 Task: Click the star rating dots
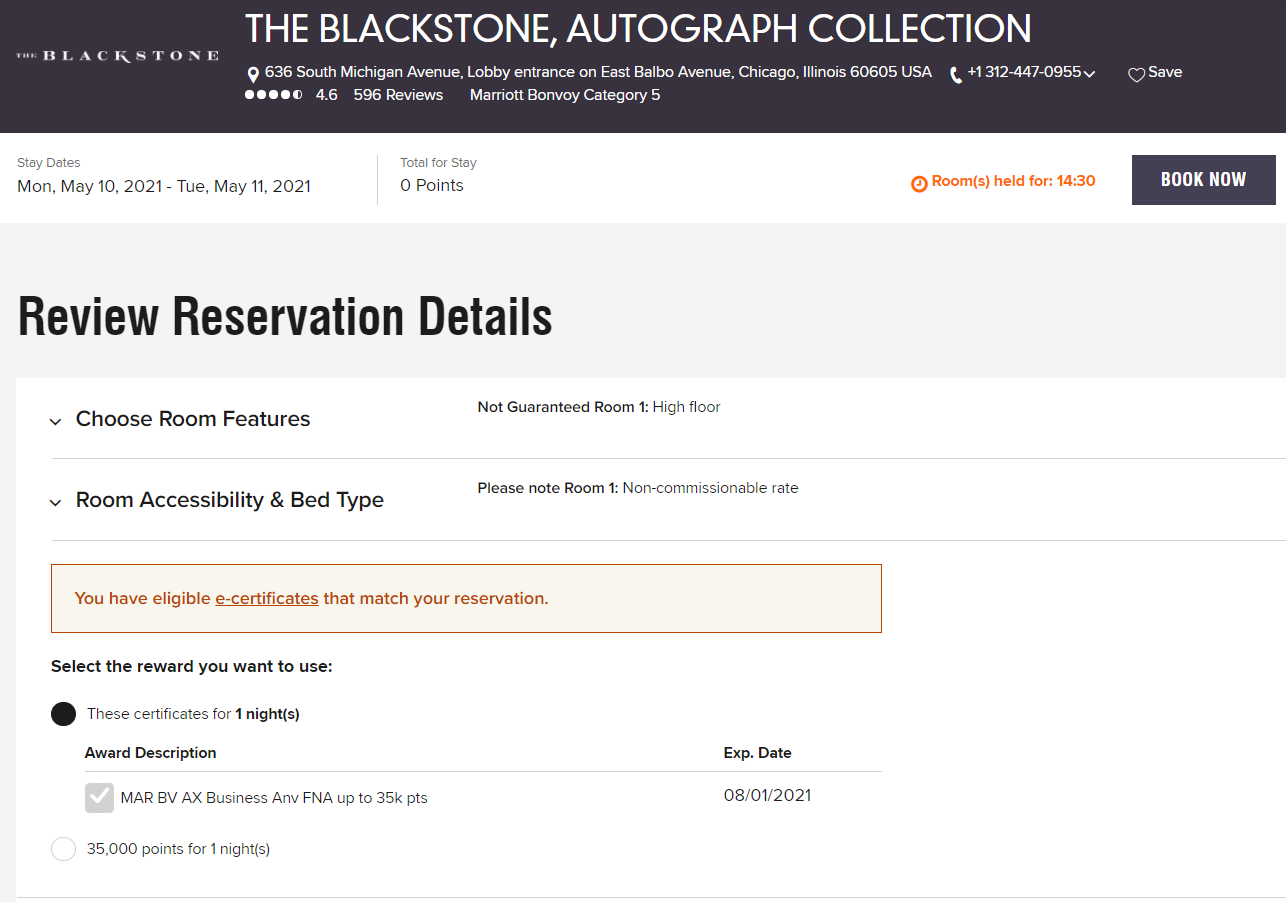point(273,95)
